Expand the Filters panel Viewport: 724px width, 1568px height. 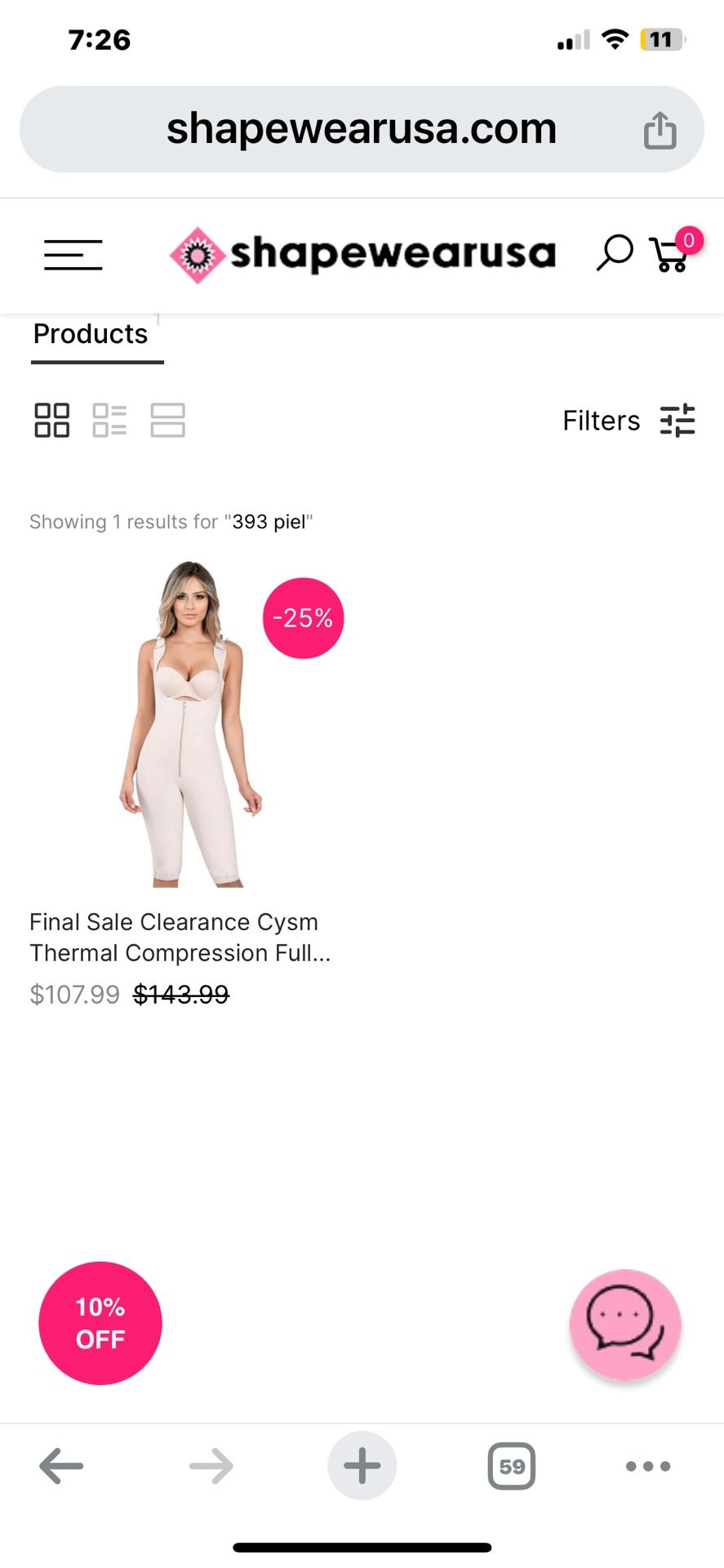pyautogui.click(x=601, y=420)
